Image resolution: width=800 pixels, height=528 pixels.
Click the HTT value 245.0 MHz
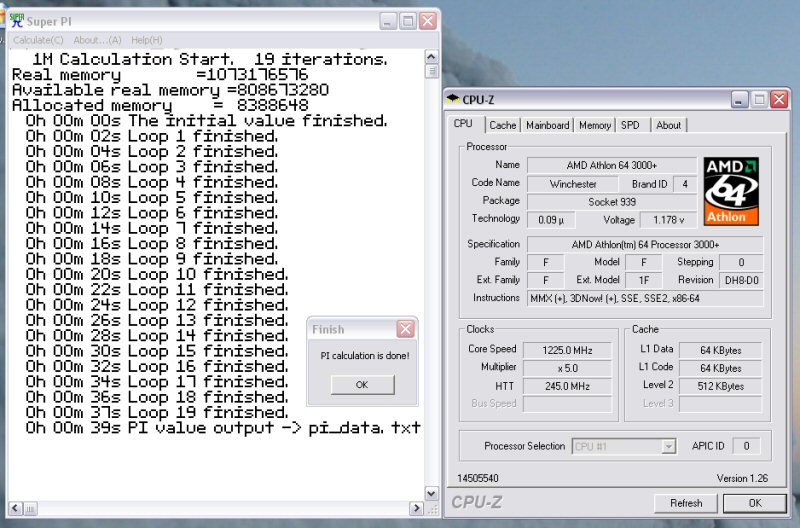pyautogui.click(x=567, y=386)
